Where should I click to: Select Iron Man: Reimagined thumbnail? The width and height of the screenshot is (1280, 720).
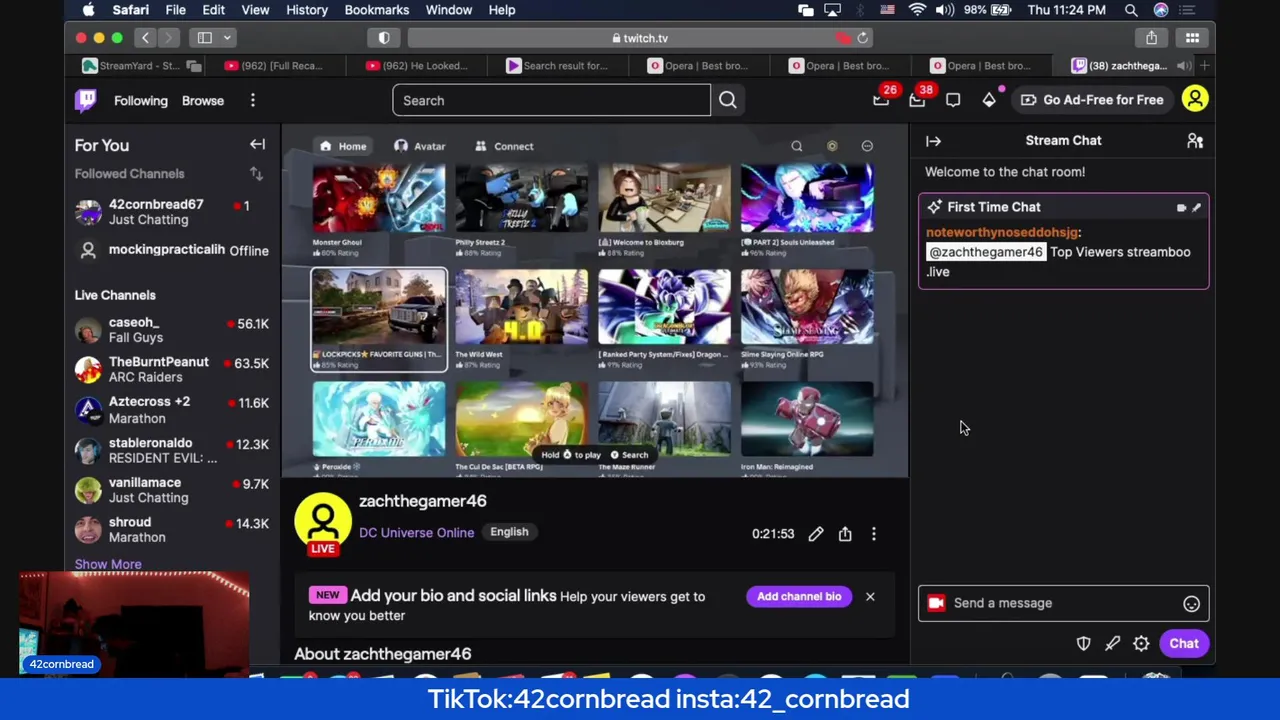[807, 419]
